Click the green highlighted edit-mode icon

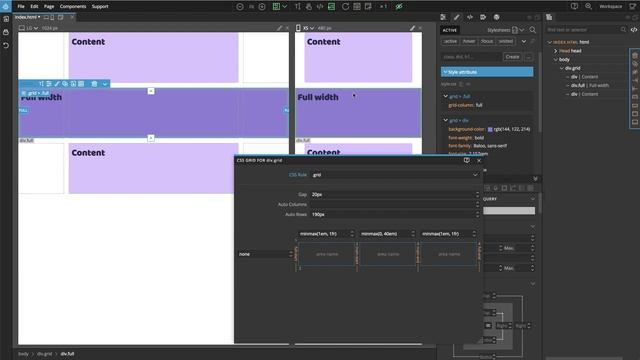(331, 7)
